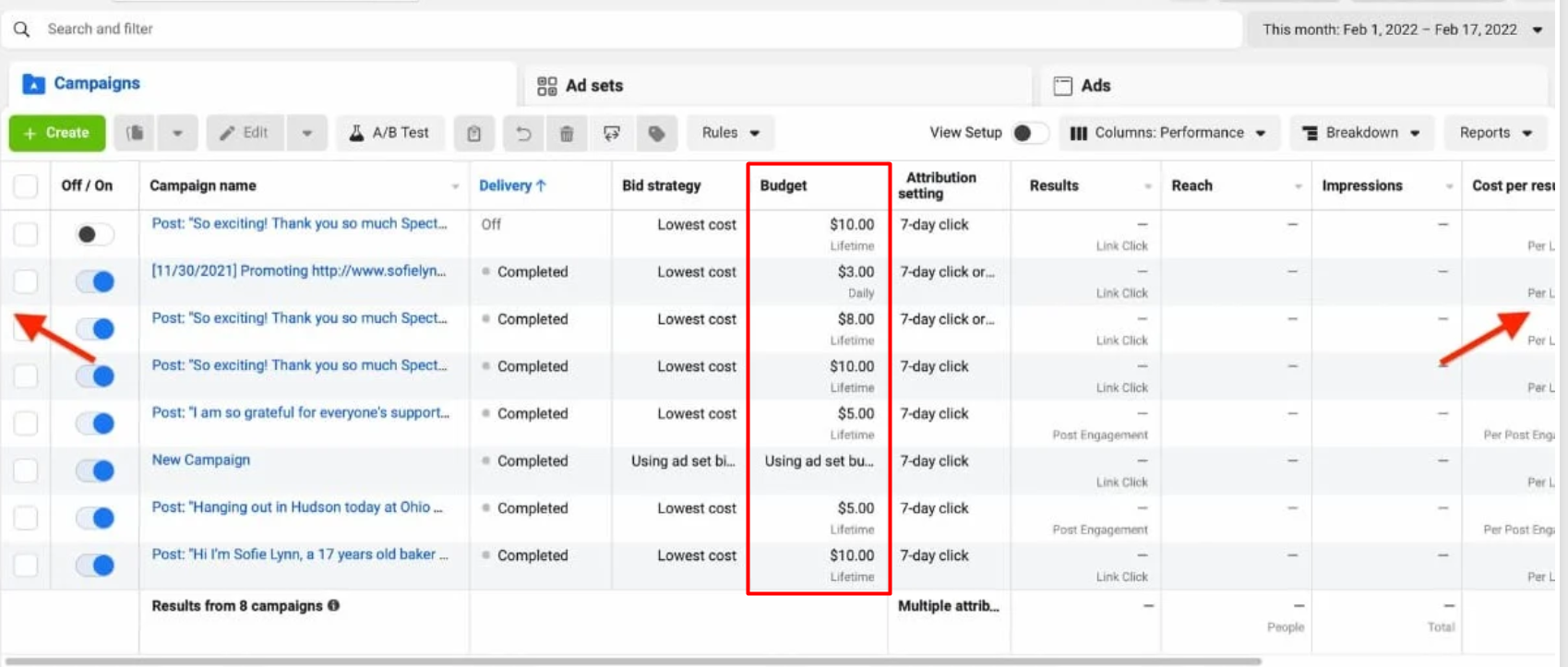Click the clipboard paste icon in toolbar
The height and width of the screenshot is (667, 1568).
tap(473, 133)
